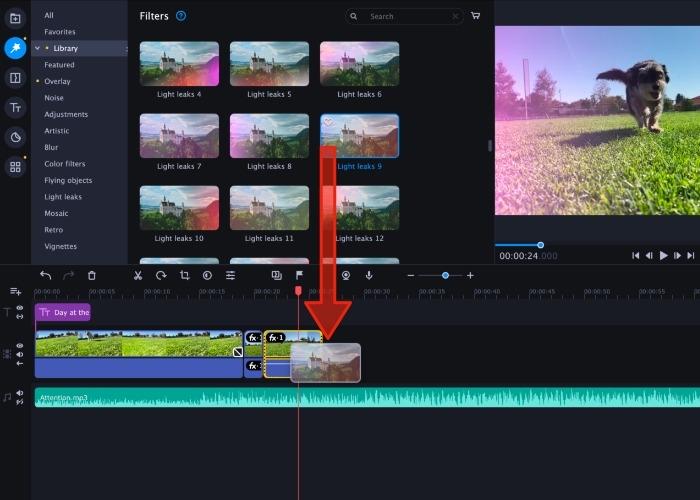Split clip with the scissors tool
The width and height of the screenshot is (700, 500).
point(138,275)
